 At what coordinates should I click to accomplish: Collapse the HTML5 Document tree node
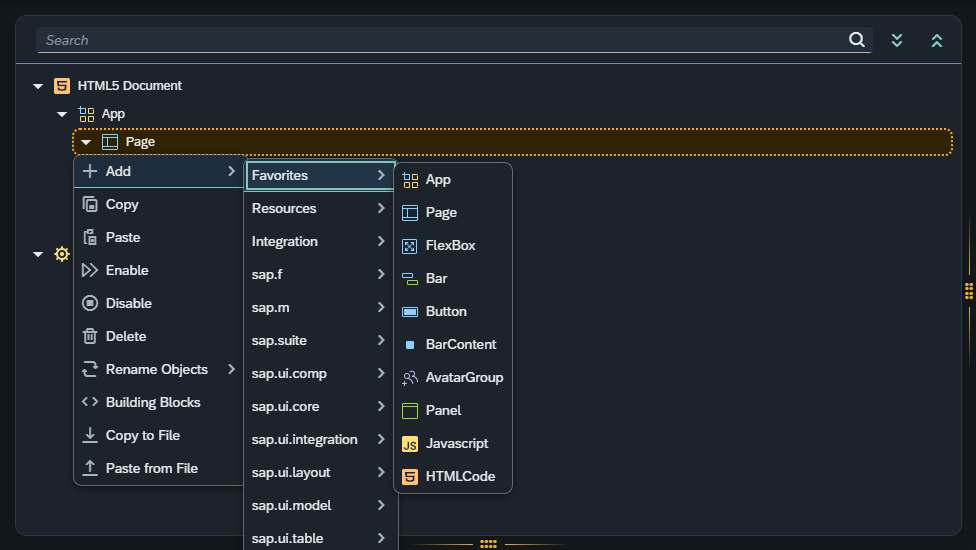pos(38,86)
